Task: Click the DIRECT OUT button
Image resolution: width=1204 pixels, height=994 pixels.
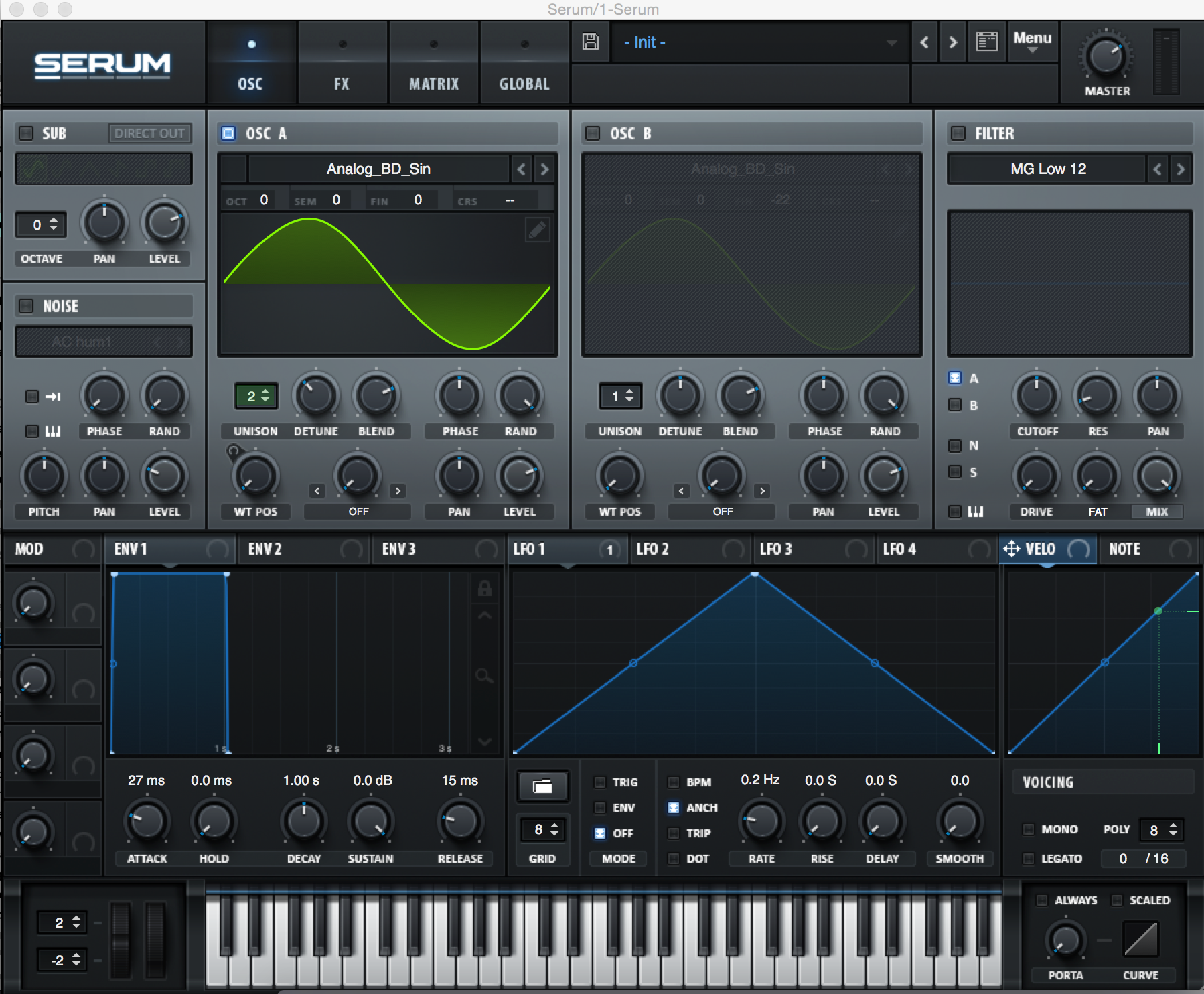Action: click(x=149, y=133)
